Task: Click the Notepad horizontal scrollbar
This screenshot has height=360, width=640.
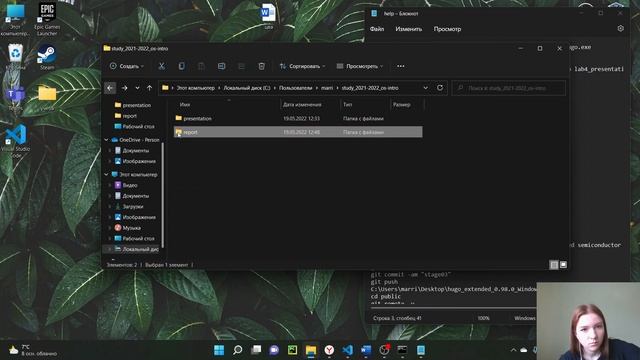Action: tap(453, 307)
